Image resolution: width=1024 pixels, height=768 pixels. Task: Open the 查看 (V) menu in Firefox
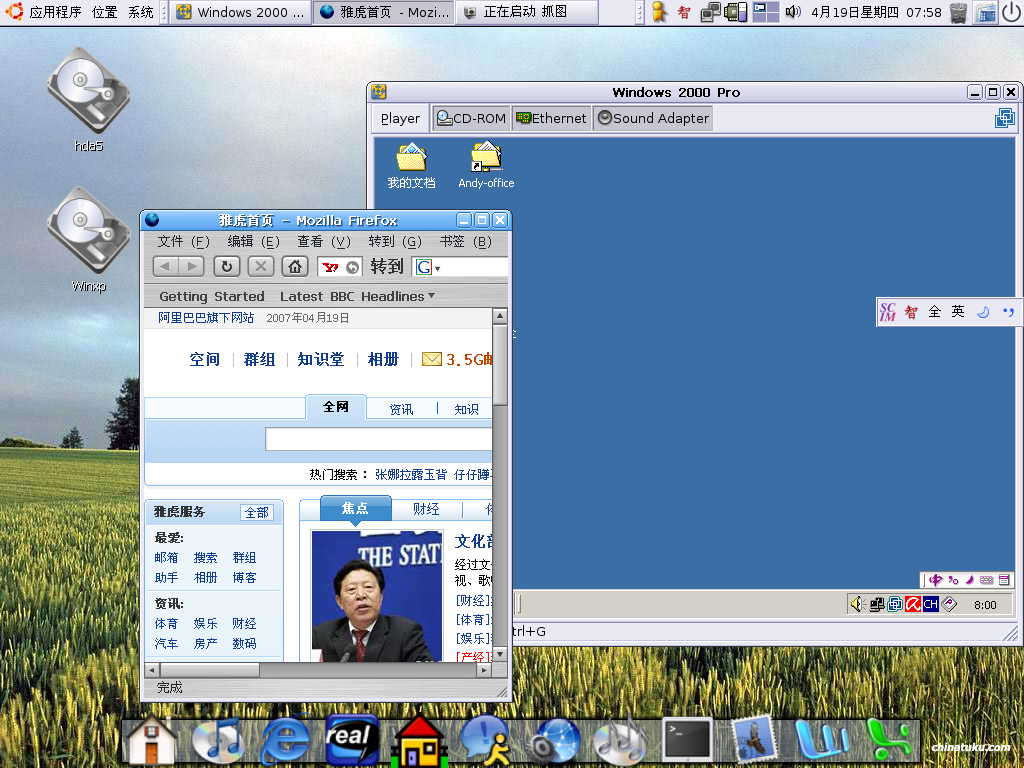point(324,242)
